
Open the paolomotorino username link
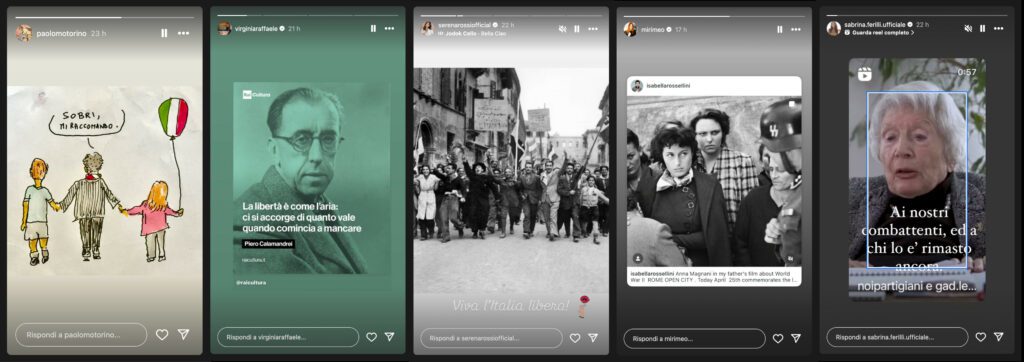pyautogui.click(x=61, y=33)
